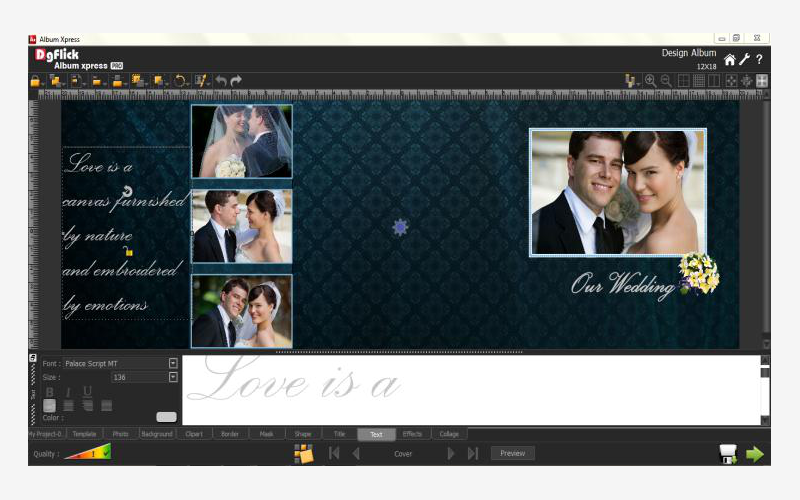Expand the paste/copy pages toolbar dropdown
Screen dimensions: 800x500
64,84
